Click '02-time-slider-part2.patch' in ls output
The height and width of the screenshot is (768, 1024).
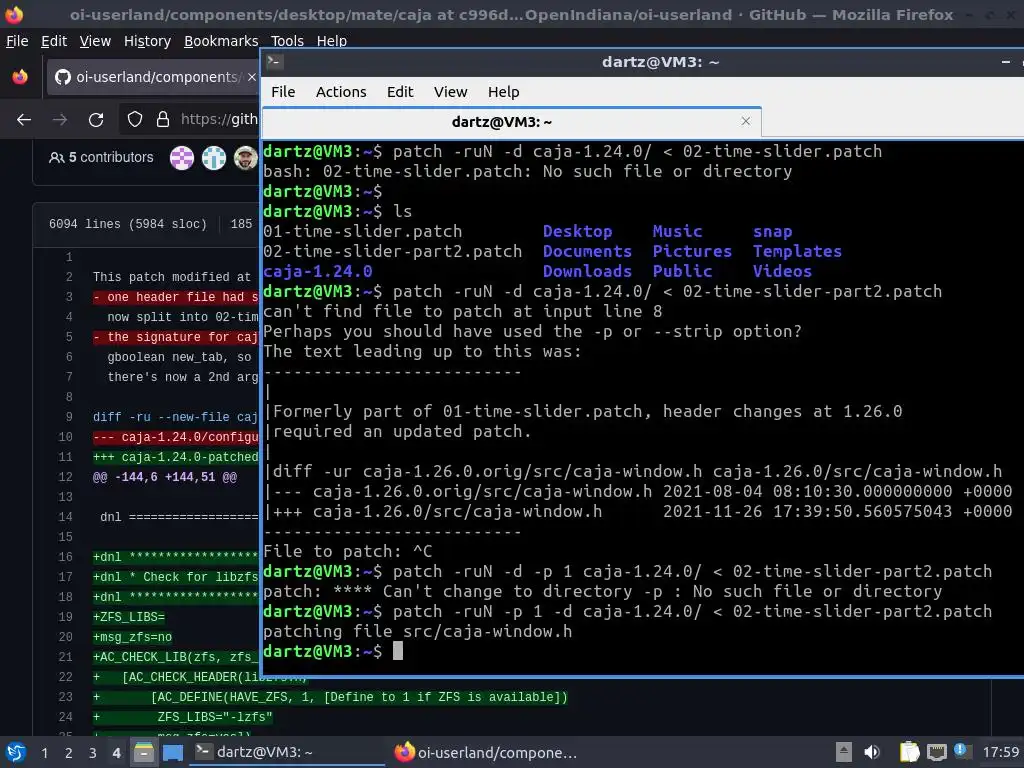(x=392, y=251)
